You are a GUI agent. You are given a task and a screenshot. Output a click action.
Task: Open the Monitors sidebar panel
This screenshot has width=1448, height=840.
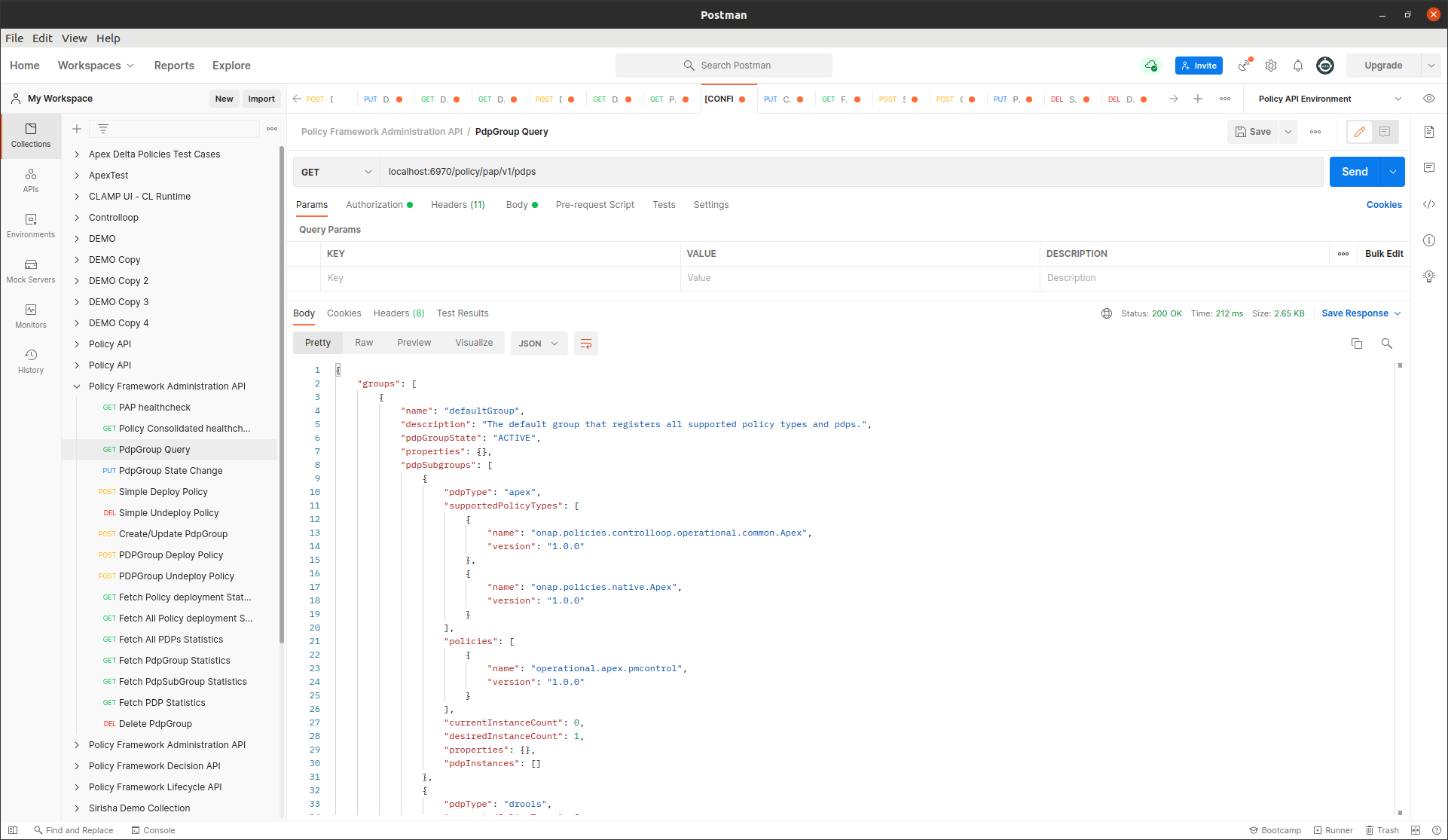(x=31, y=316)
